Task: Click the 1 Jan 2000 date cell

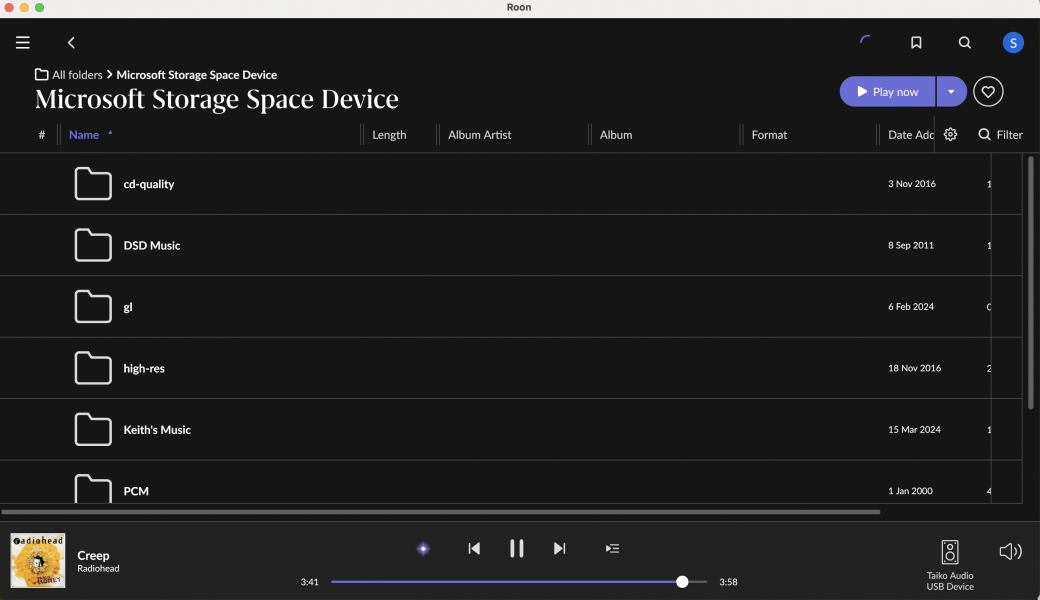Action: tap(910, 491)
